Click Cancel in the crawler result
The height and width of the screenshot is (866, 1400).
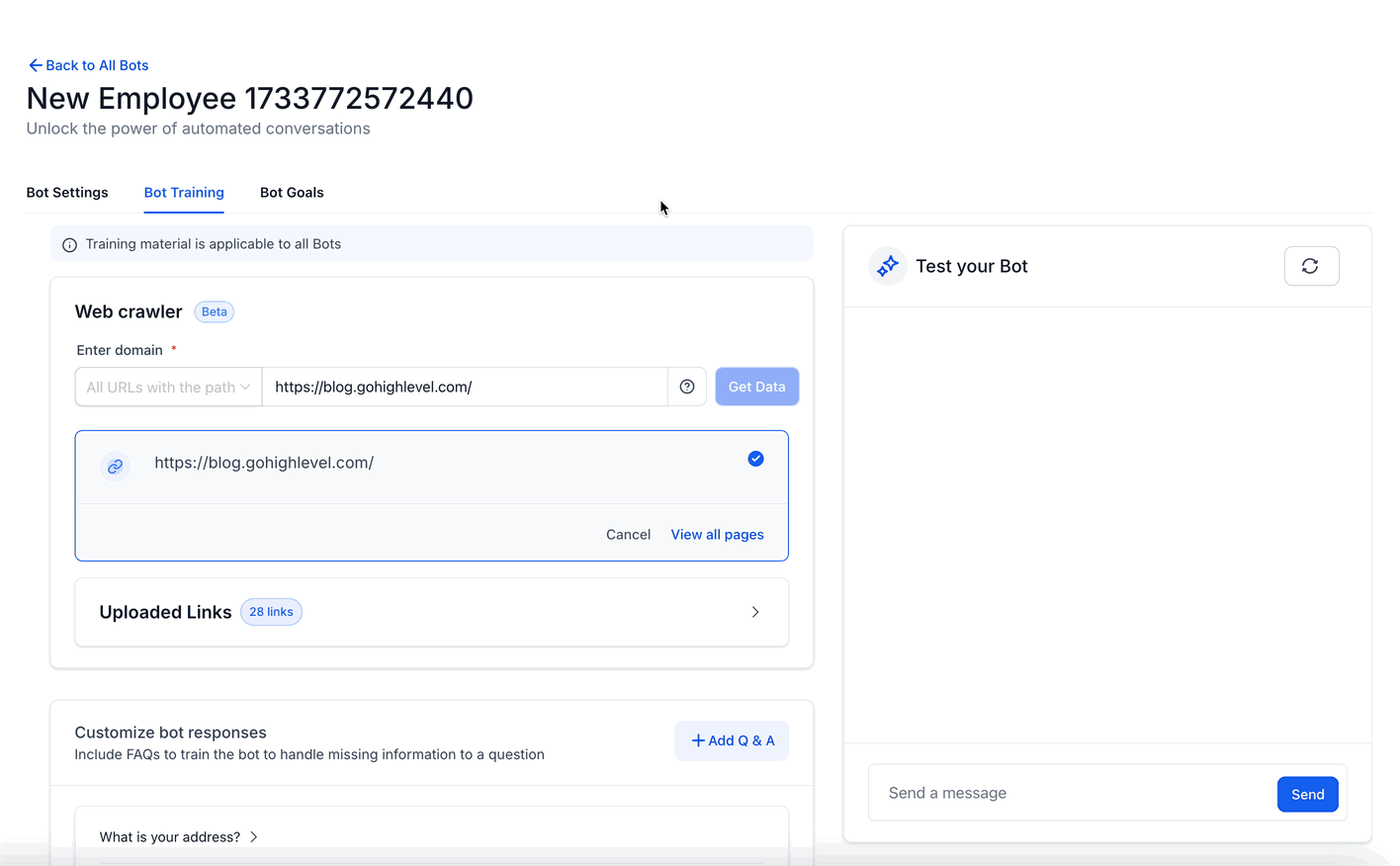point(628,535)
